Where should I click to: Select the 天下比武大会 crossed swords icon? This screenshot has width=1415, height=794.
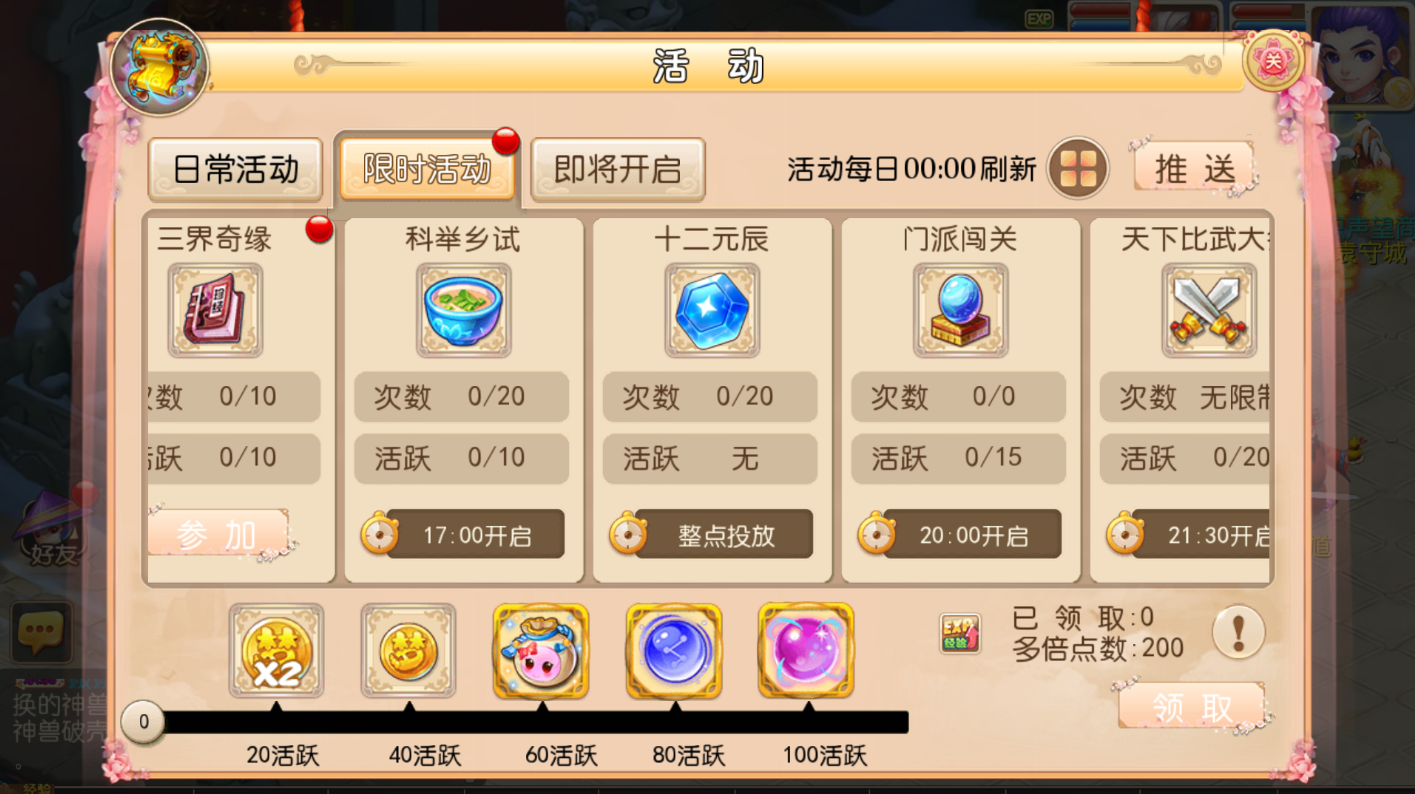[x=1209, y=310]
